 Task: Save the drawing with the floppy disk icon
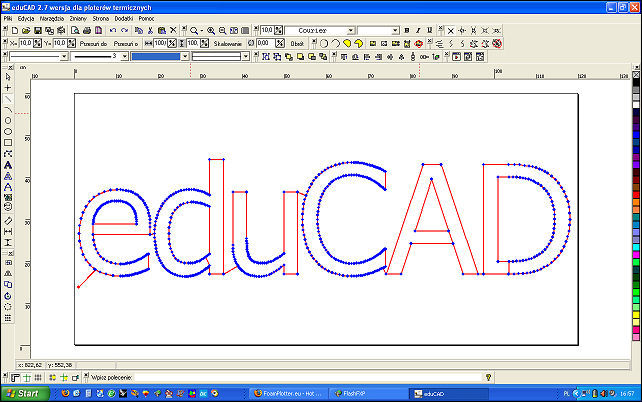coord(38,31)
